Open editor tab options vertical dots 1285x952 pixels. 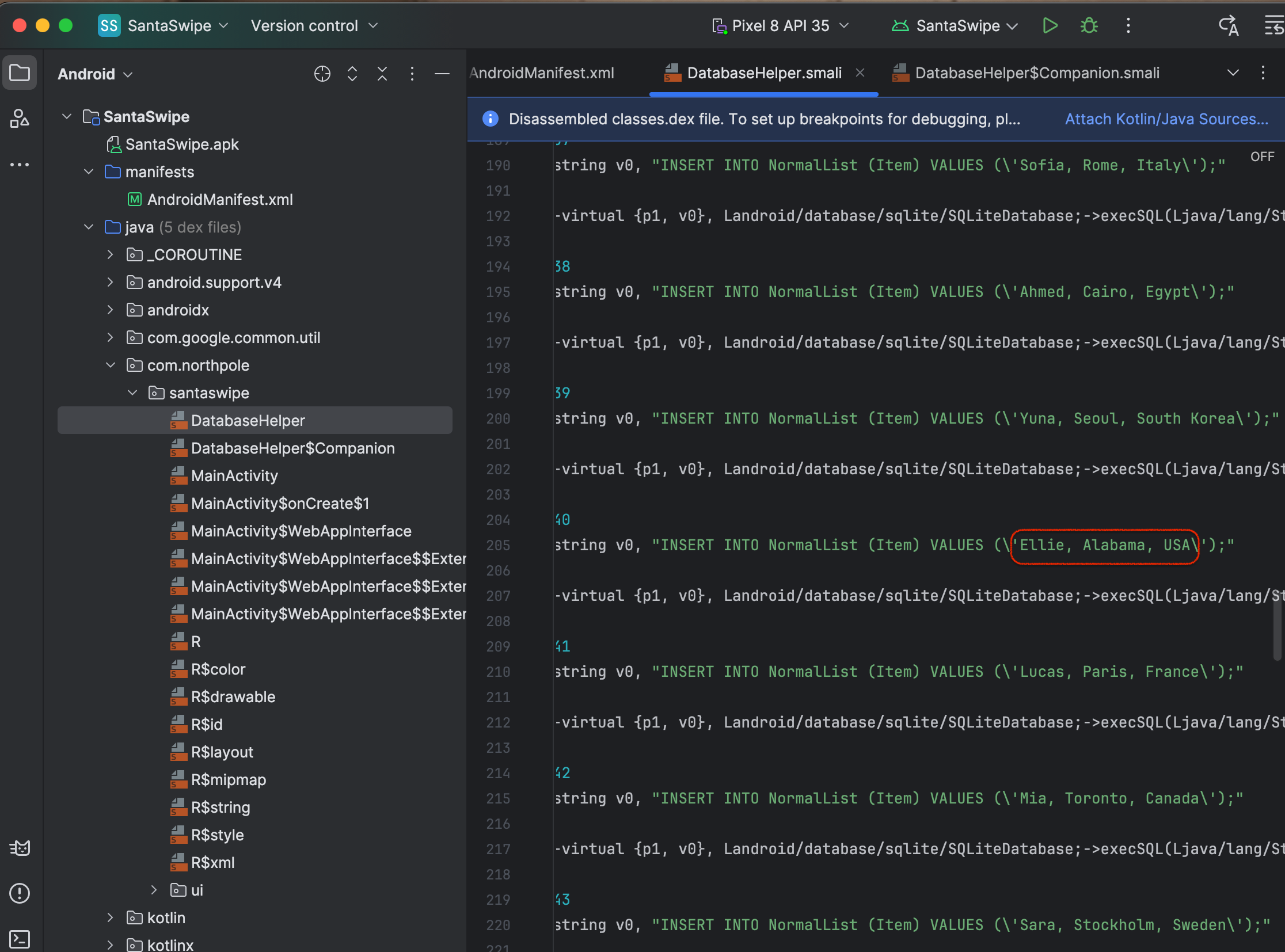pyautogui.click(x=1263, y=73)
